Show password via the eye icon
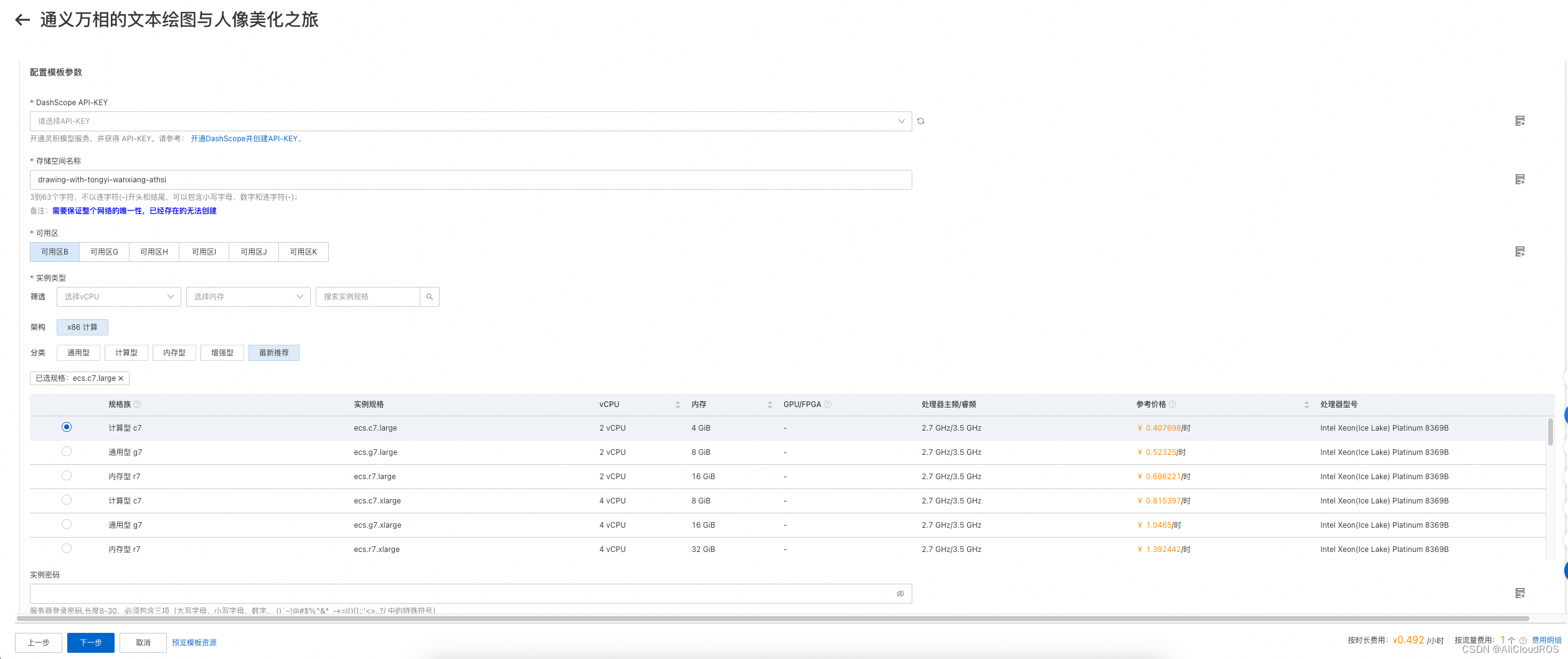The image size is (1568, 659). coord(900,594)
